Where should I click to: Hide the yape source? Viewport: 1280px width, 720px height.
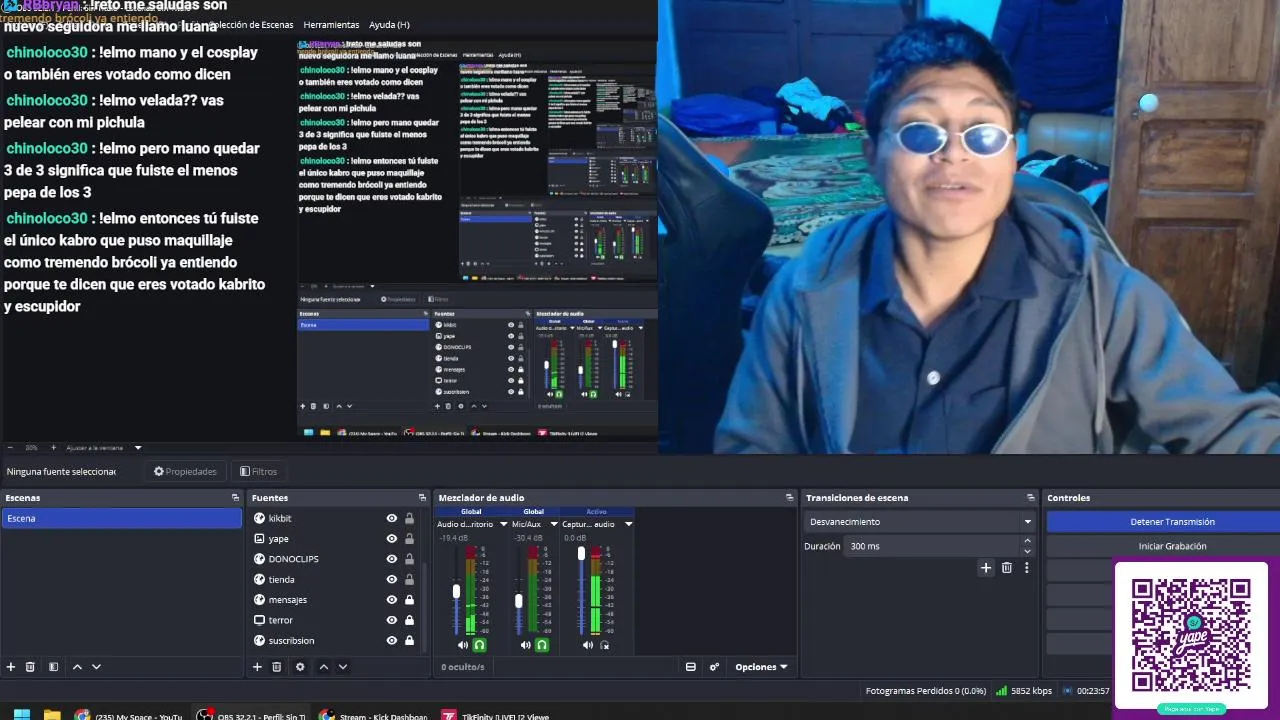pos(392,539)
